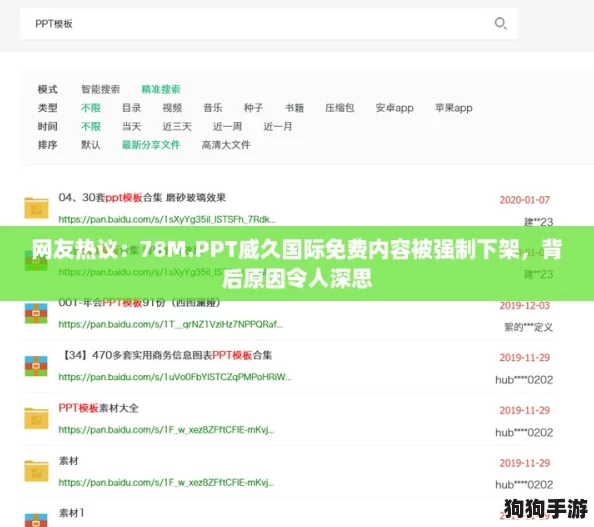
Task: Filter type by 目录
Action: pyautogui.click(x=131, y=108)
